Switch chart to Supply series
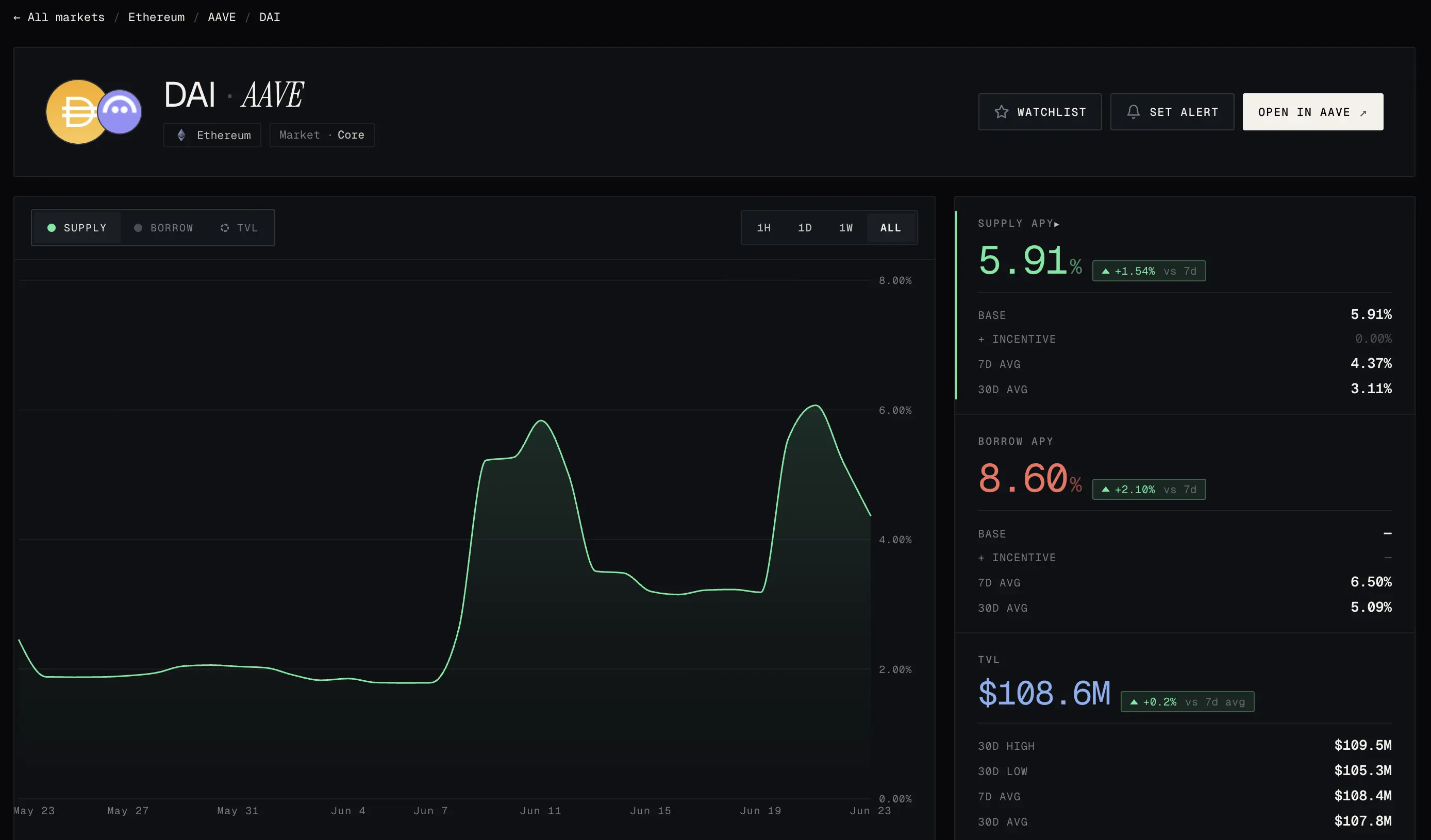1431x840 pixels. click(x=77, y=228)
